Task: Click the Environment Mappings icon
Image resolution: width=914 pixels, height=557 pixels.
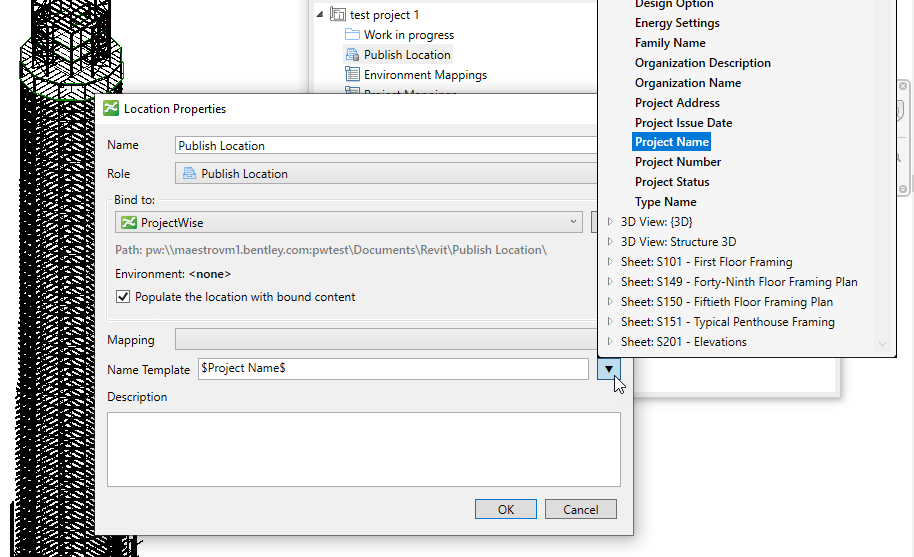Action: coord(352,75)
